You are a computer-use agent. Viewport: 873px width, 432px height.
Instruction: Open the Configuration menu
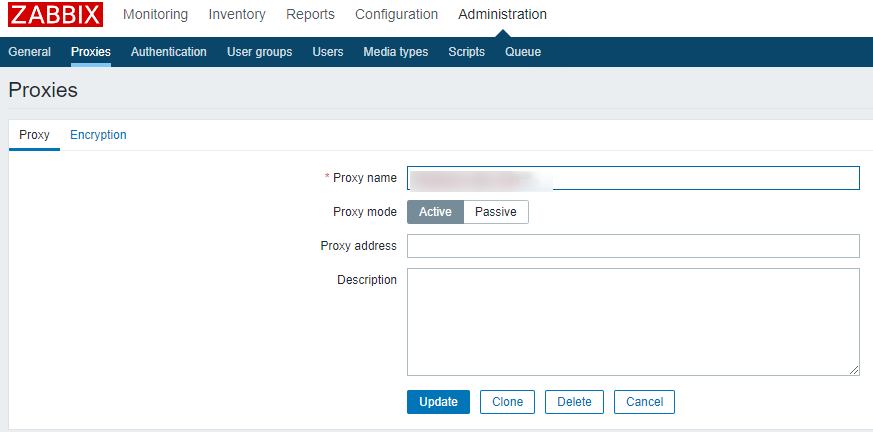pyautogui.click(x=396, y=14)
